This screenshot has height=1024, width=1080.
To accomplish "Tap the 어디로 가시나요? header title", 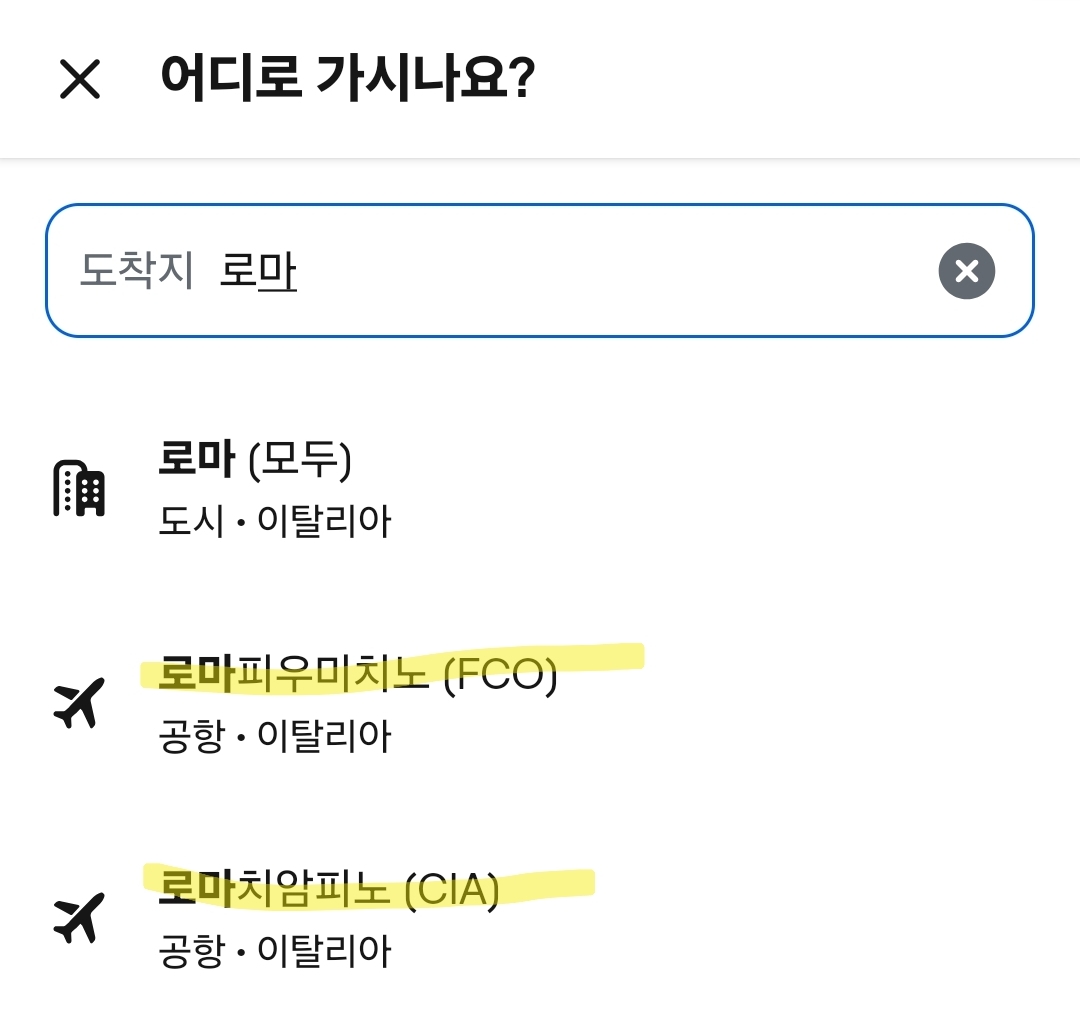I will (348, 78).
